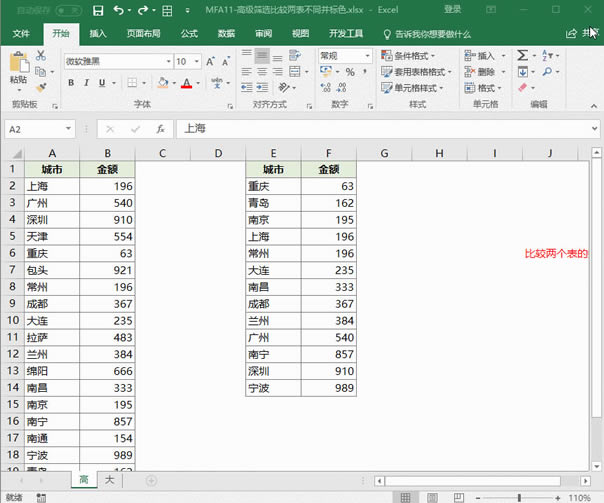The image size is (604, 503).
Task: Click the 登录 sign-in button
Action: [453, 9]
